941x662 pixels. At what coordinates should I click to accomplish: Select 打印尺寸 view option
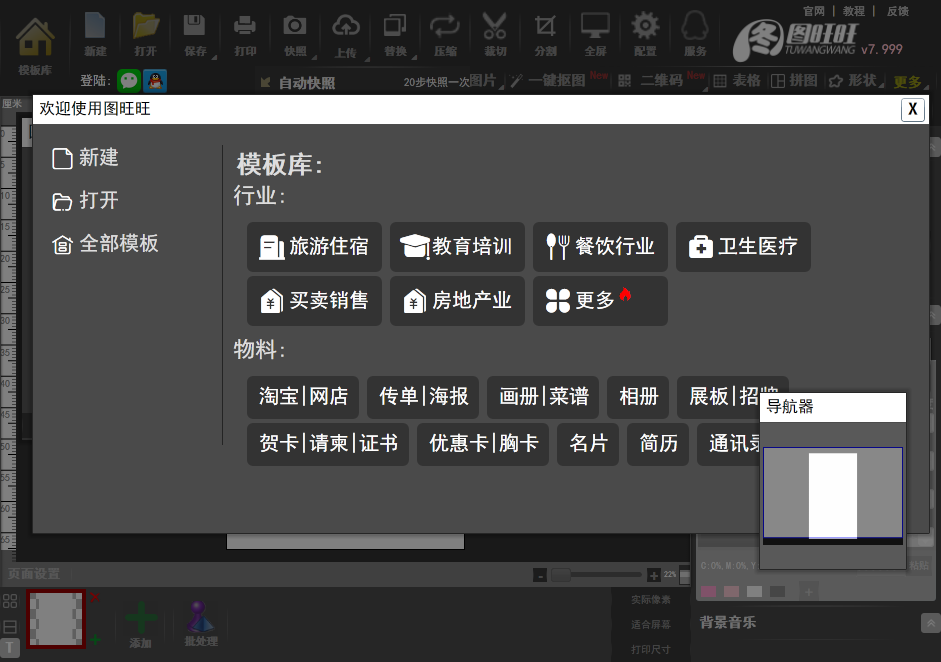coord(651,649)
